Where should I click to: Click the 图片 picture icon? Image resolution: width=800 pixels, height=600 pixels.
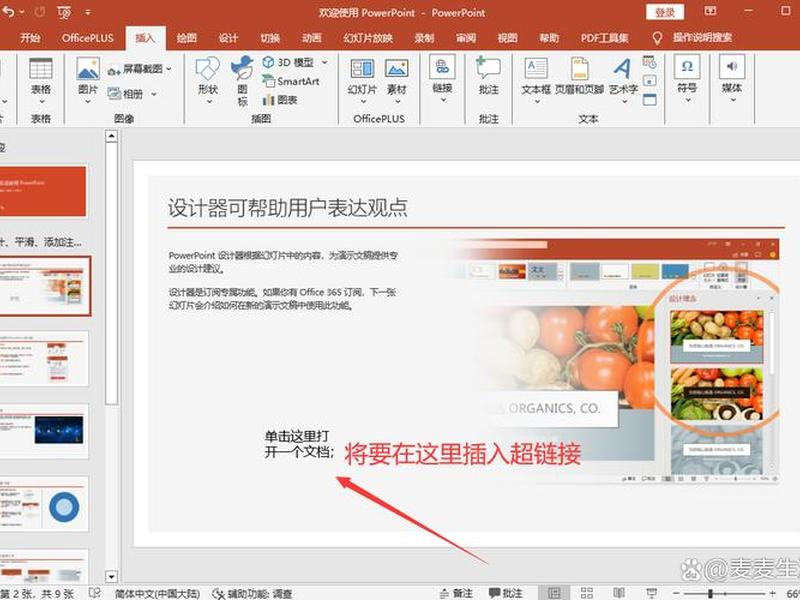(x=88, y=69)
